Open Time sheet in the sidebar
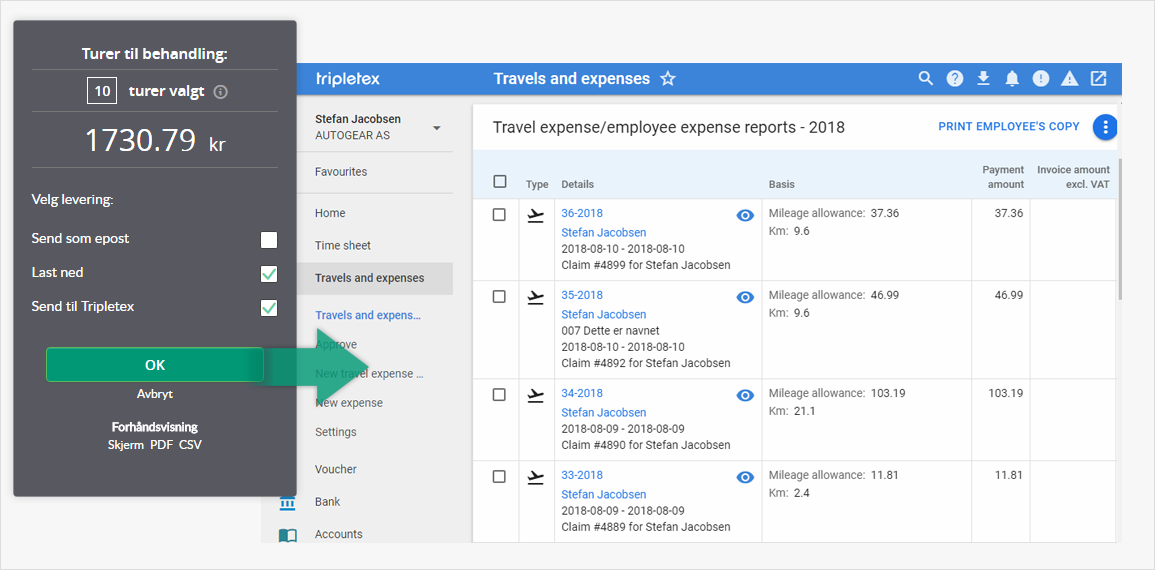The height and width of the screenshot is (570, 1155). click(x=343, y=246)
